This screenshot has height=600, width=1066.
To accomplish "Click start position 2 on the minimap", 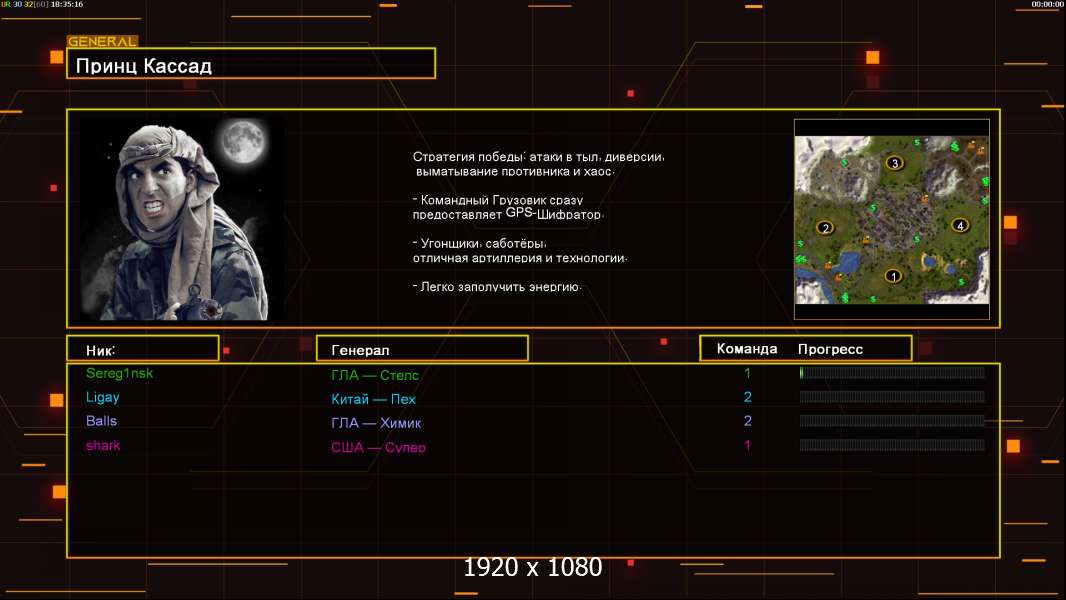I will pyautogui.click(x=825, y=228).
